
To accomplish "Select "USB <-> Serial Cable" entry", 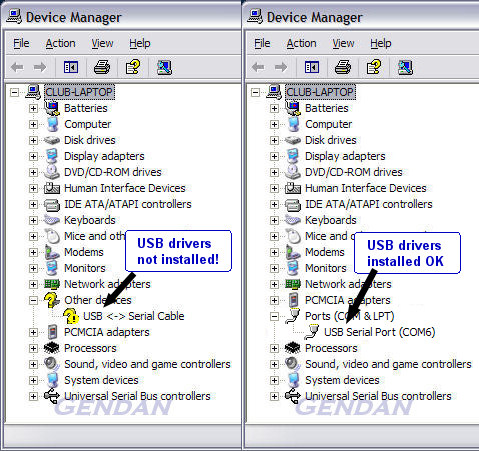I will (134, 316).
